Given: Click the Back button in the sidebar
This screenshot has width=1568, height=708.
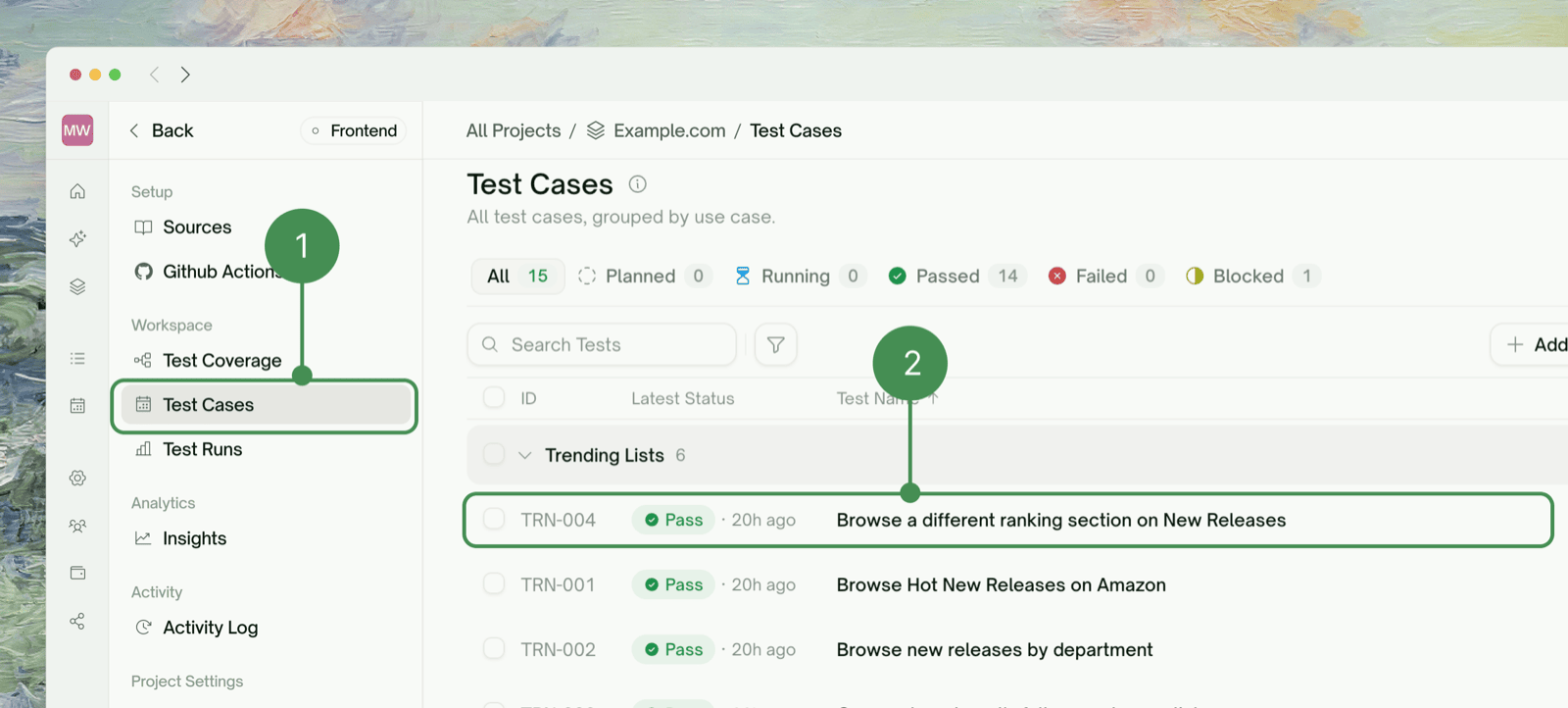Looking at the screenshot, I should pyautogui.click(x=162, y=130).
